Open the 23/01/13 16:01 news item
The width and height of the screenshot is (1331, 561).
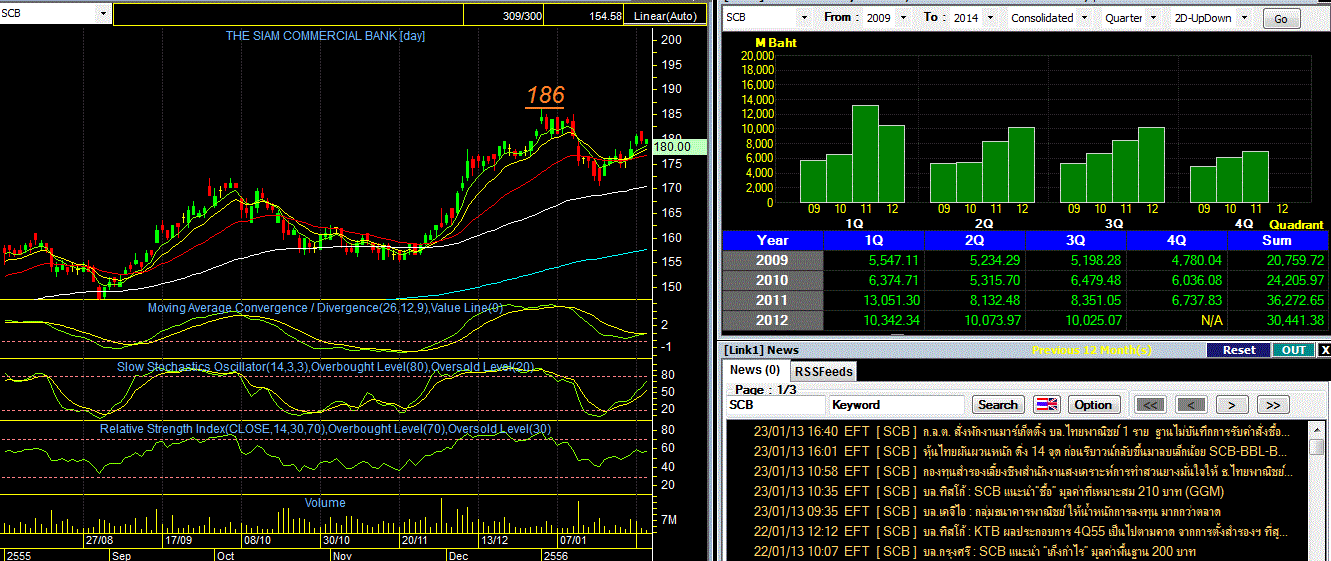[x=1015, y=451]
